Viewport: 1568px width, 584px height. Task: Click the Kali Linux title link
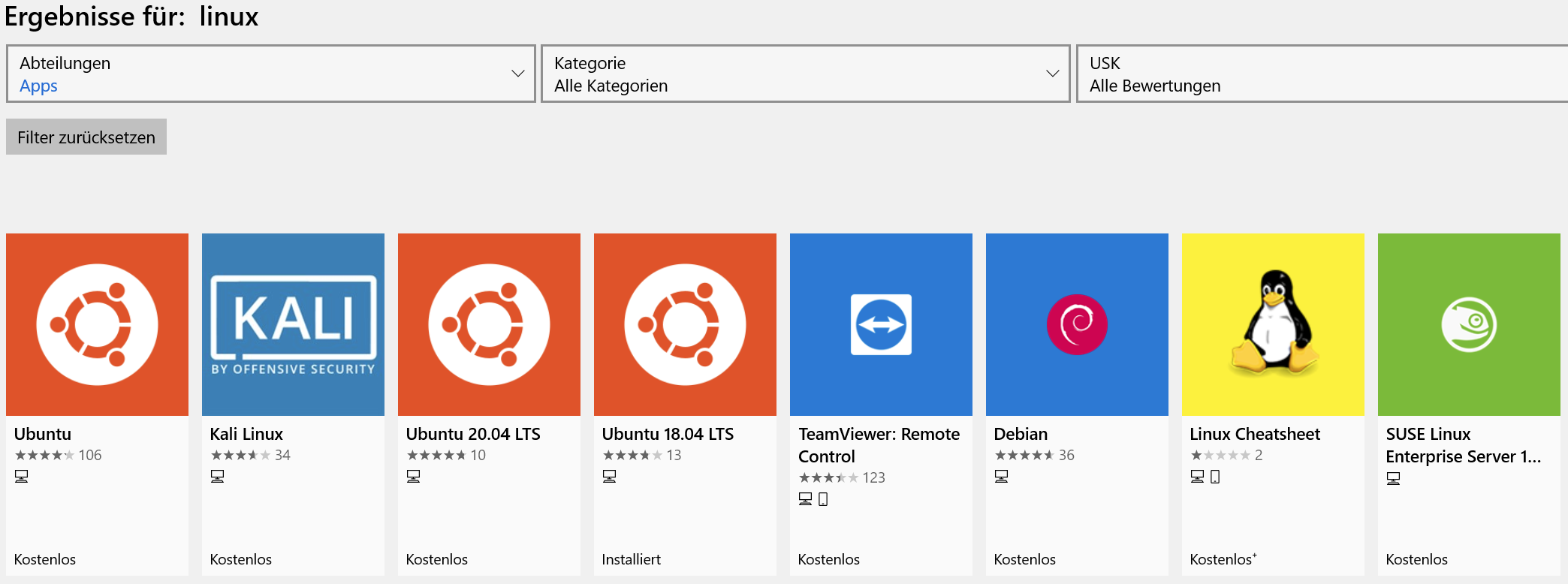pos(246,434)
